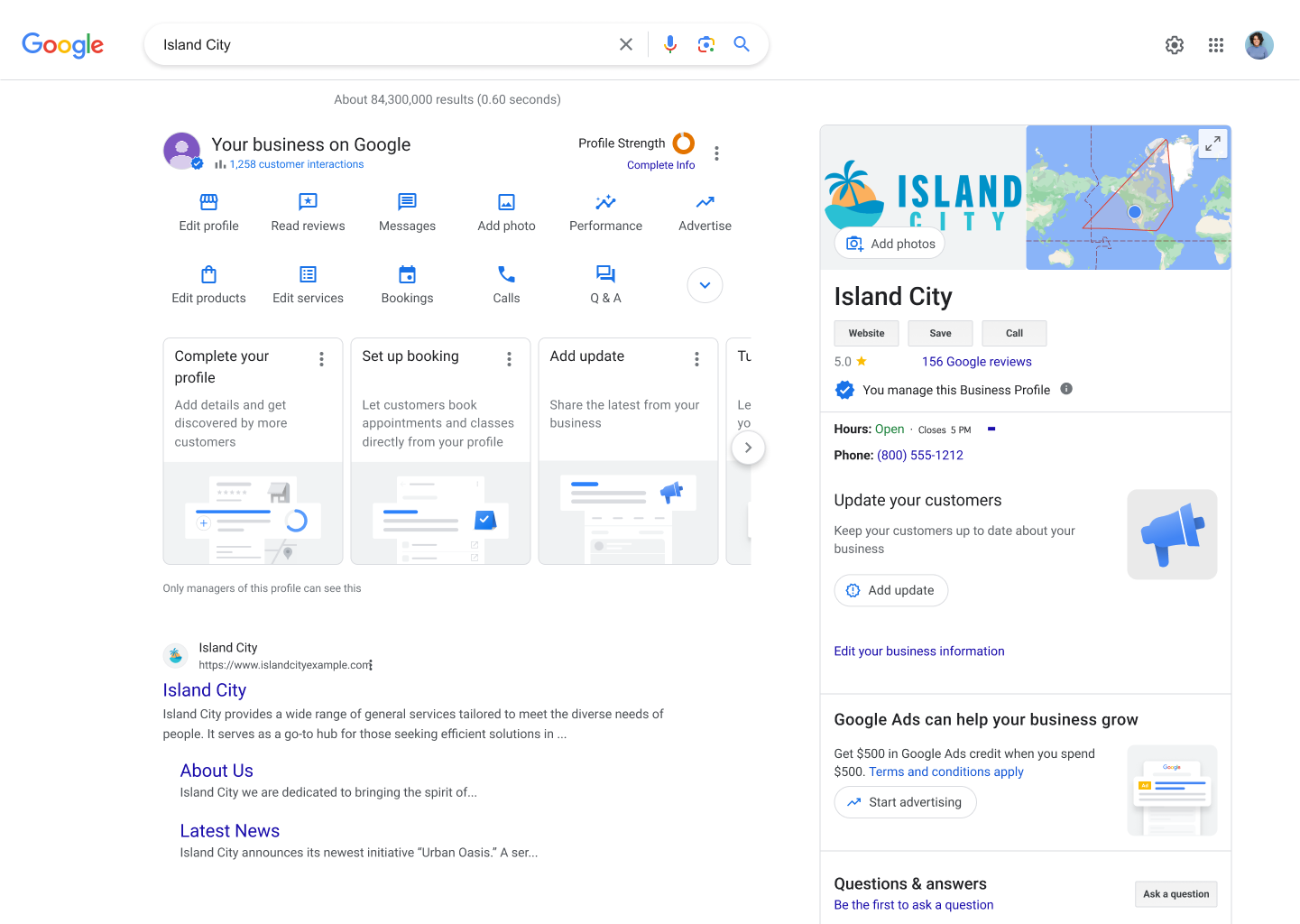Viewport: 1300px width, 924px height.
Task: Open the Google apps grid
Action: 1216,45
